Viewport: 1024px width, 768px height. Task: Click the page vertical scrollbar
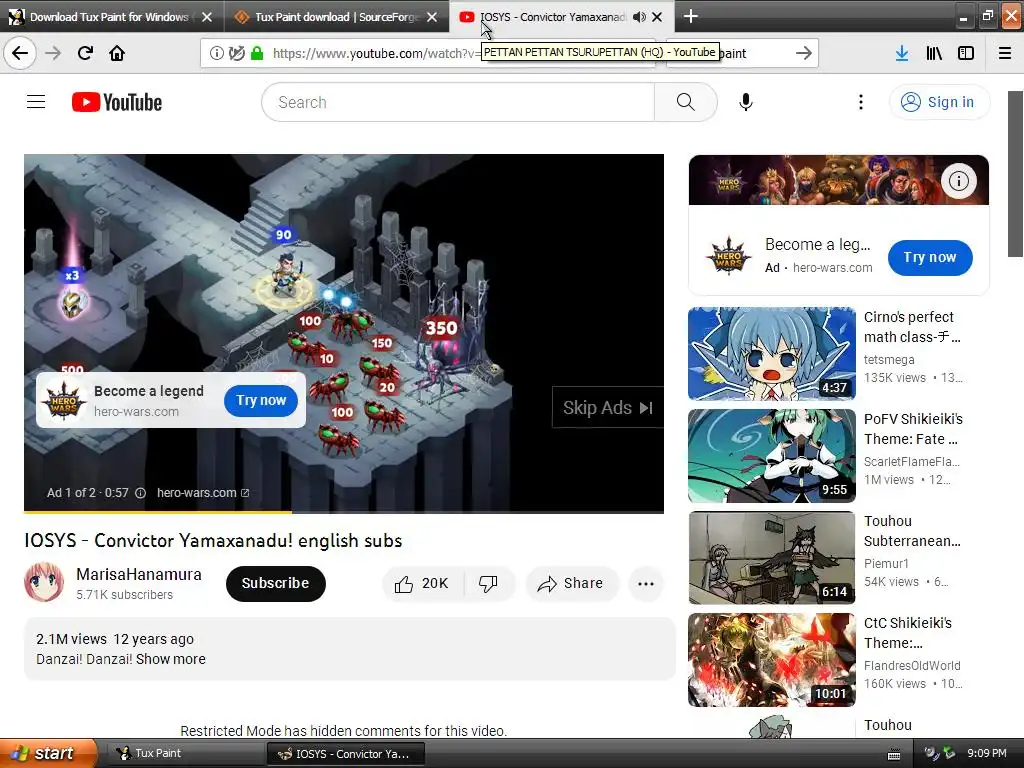(x=1015, y=174)
